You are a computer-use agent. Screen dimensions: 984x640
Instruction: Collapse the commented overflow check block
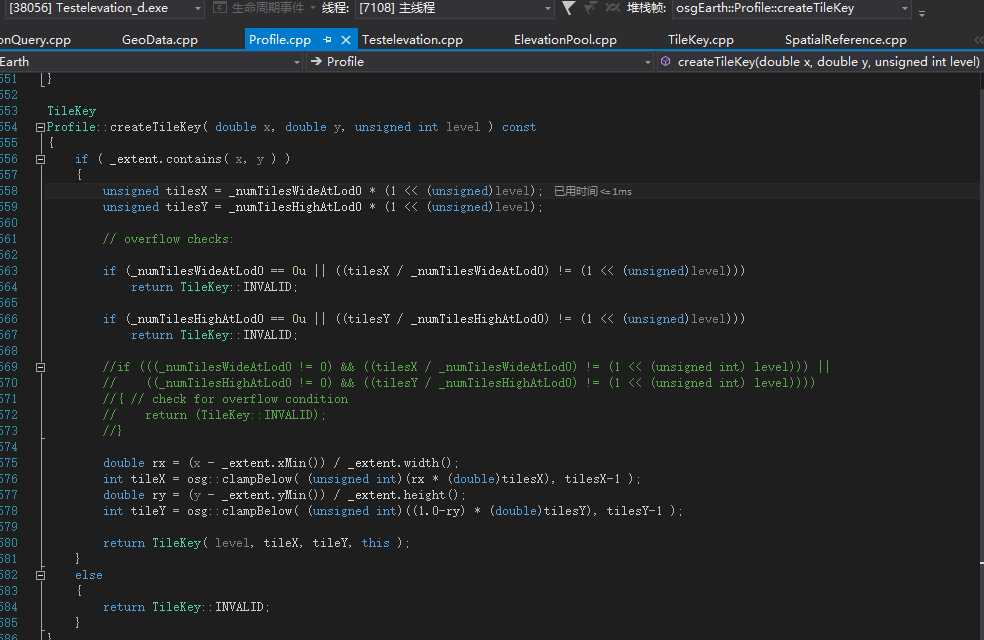pyautogui.click(x=40, y=368)
